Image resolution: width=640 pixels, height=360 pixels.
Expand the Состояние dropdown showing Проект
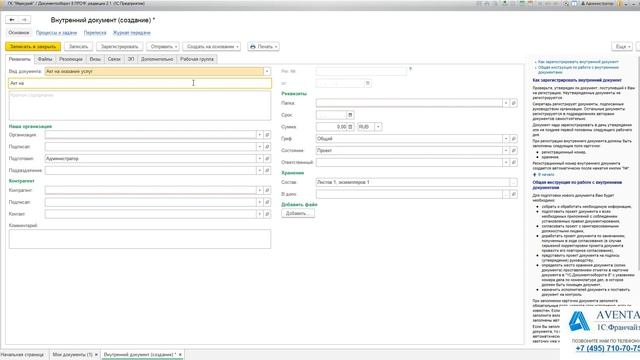pyautogui.click(x=506, y=151)
